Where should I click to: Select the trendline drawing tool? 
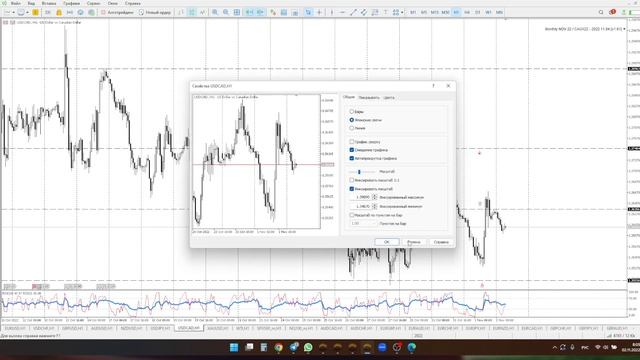(x=353, y=12)
